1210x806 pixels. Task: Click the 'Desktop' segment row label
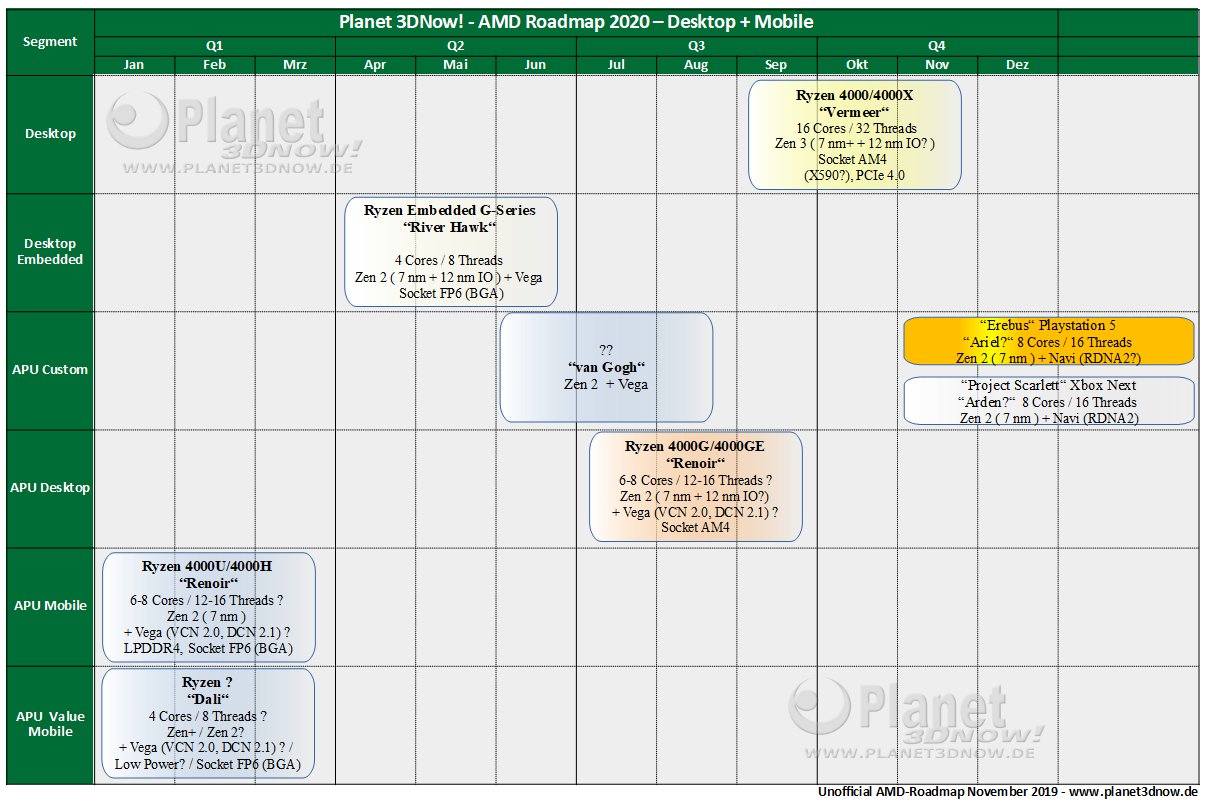[x=50, y=134]
